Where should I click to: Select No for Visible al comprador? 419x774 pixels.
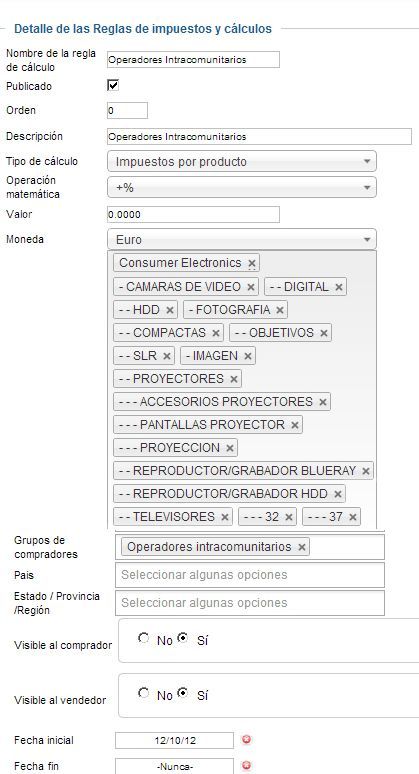click(144, 638)
